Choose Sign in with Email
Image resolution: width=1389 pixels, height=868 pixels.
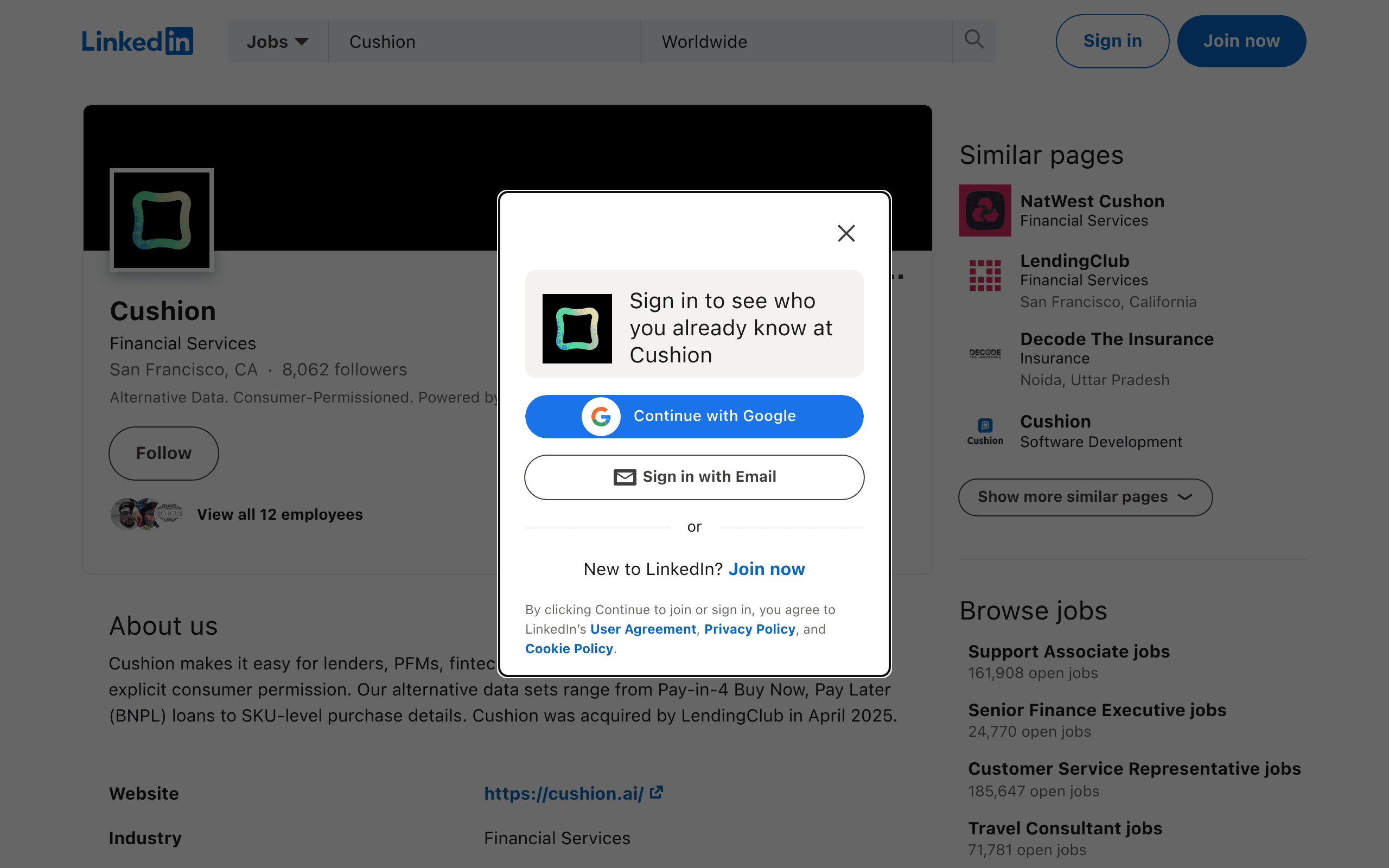[694, 477]
